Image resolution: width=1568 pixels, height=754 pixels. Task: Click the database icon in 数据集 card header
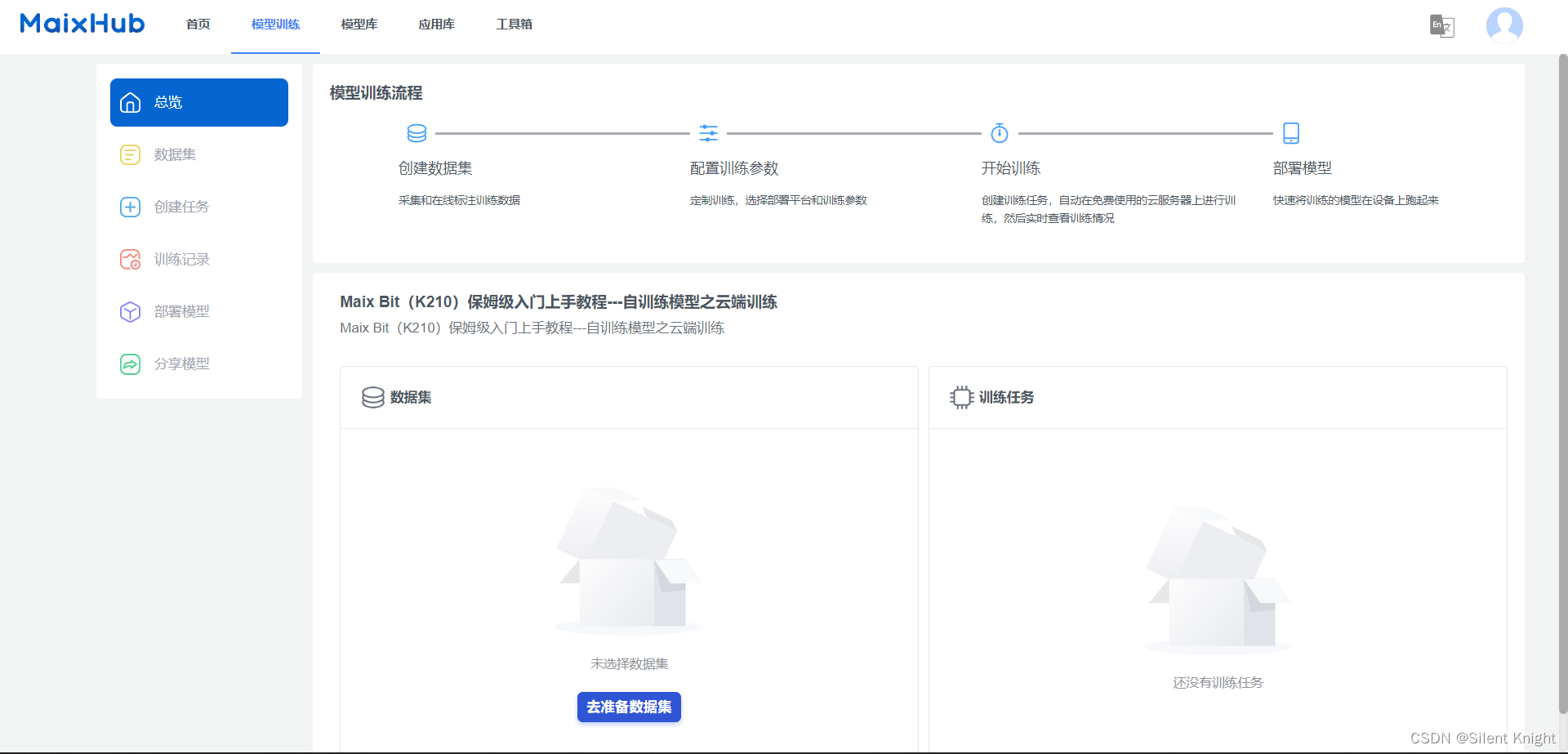tap(373, 397)
